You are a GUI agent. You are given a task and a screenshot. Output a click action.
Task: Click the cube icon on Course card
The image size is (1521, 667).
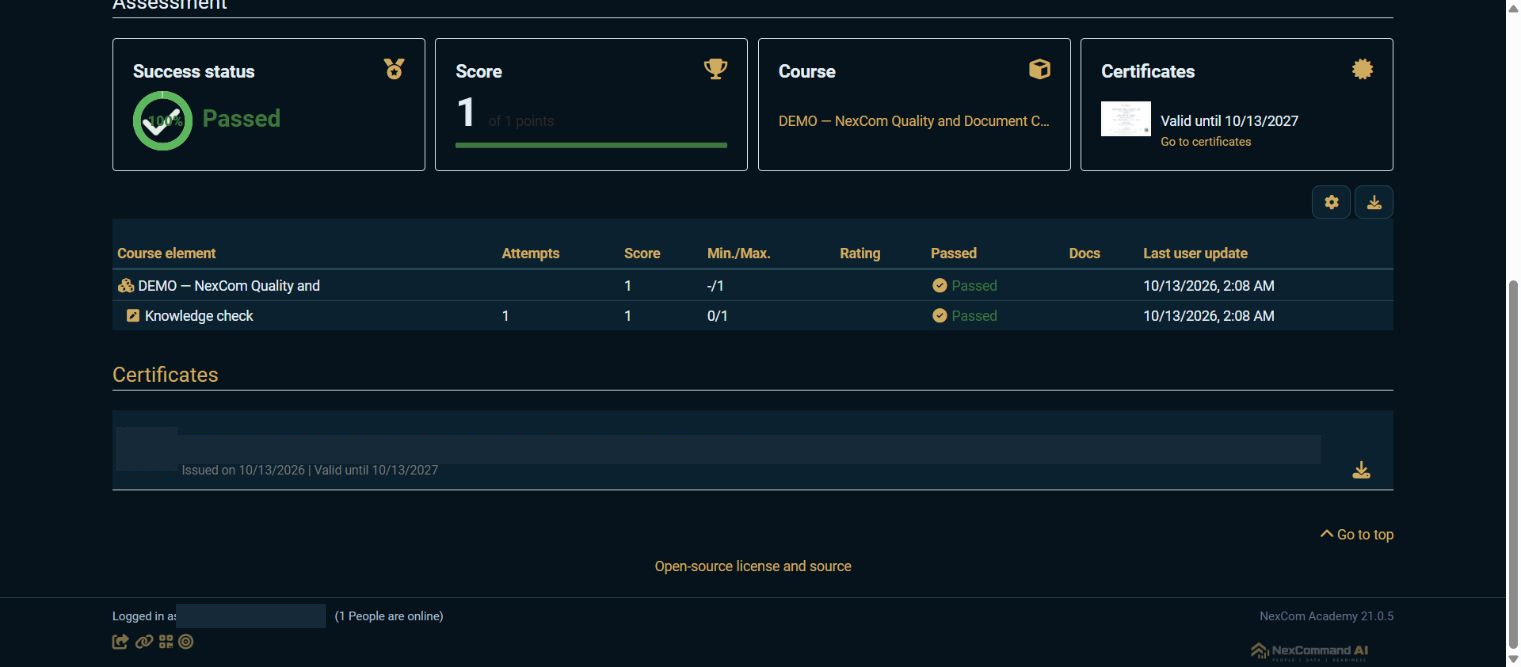pyautogui.click(x=1040, y=69)
